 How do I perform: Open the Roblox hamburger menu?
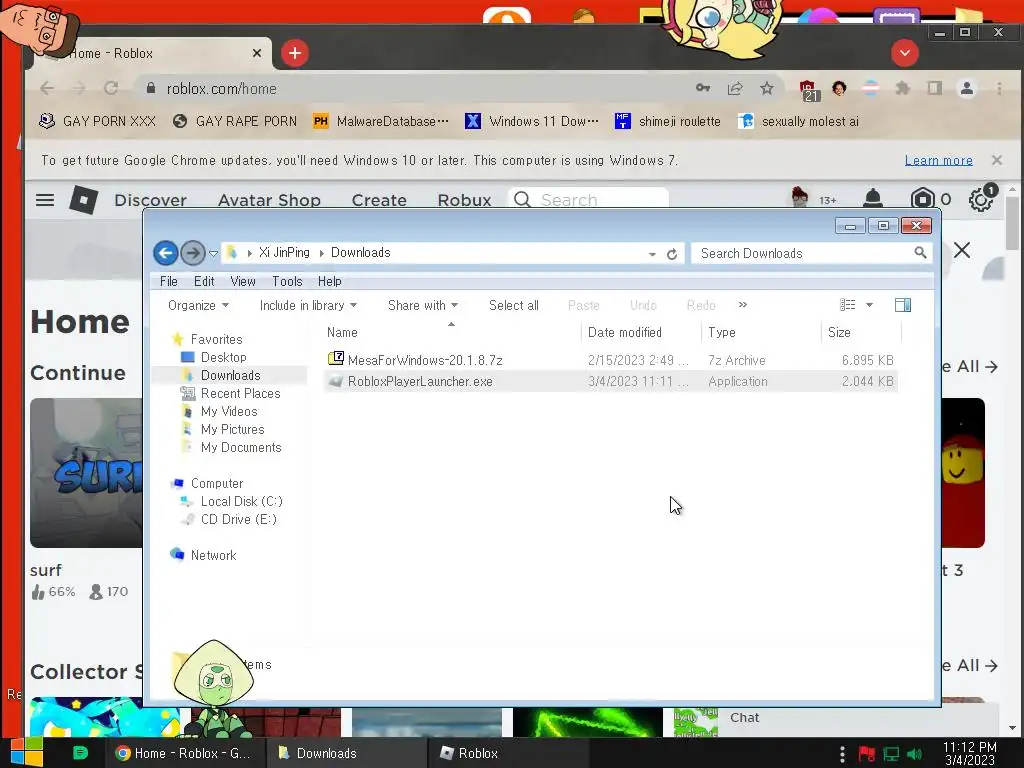click(x=45, y=200)
